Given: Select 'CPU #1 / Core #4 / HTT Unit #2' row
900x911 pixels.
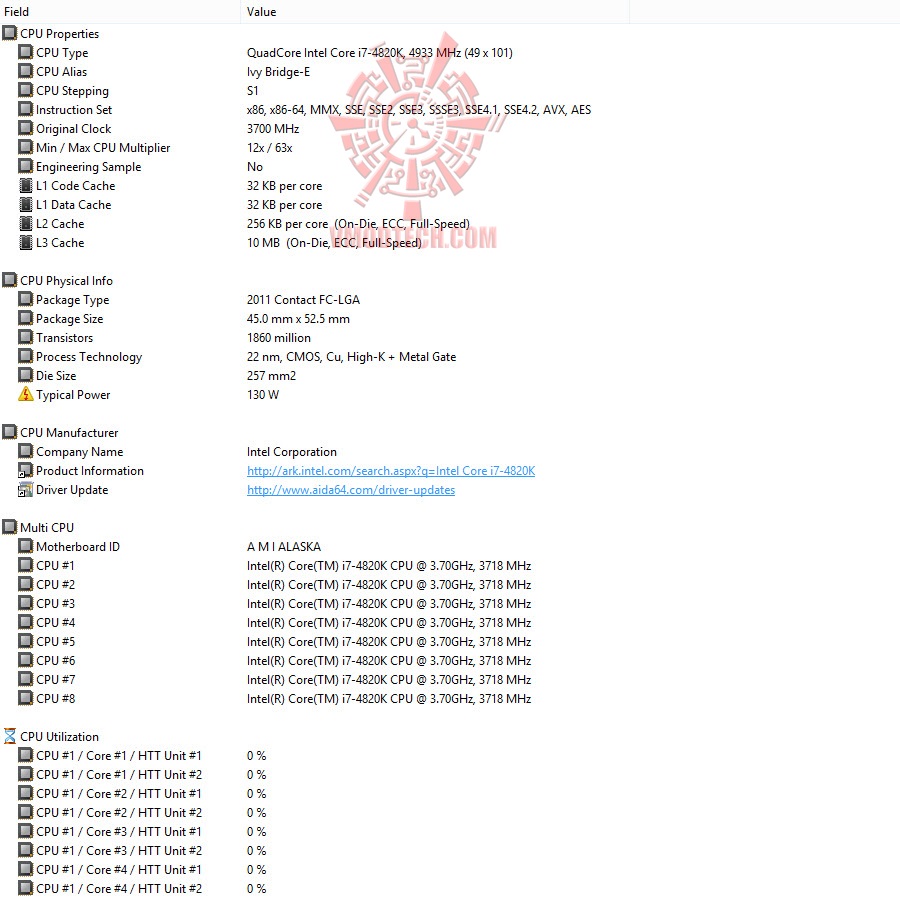Looking at the screenshot, I should (x=119, y=888).
